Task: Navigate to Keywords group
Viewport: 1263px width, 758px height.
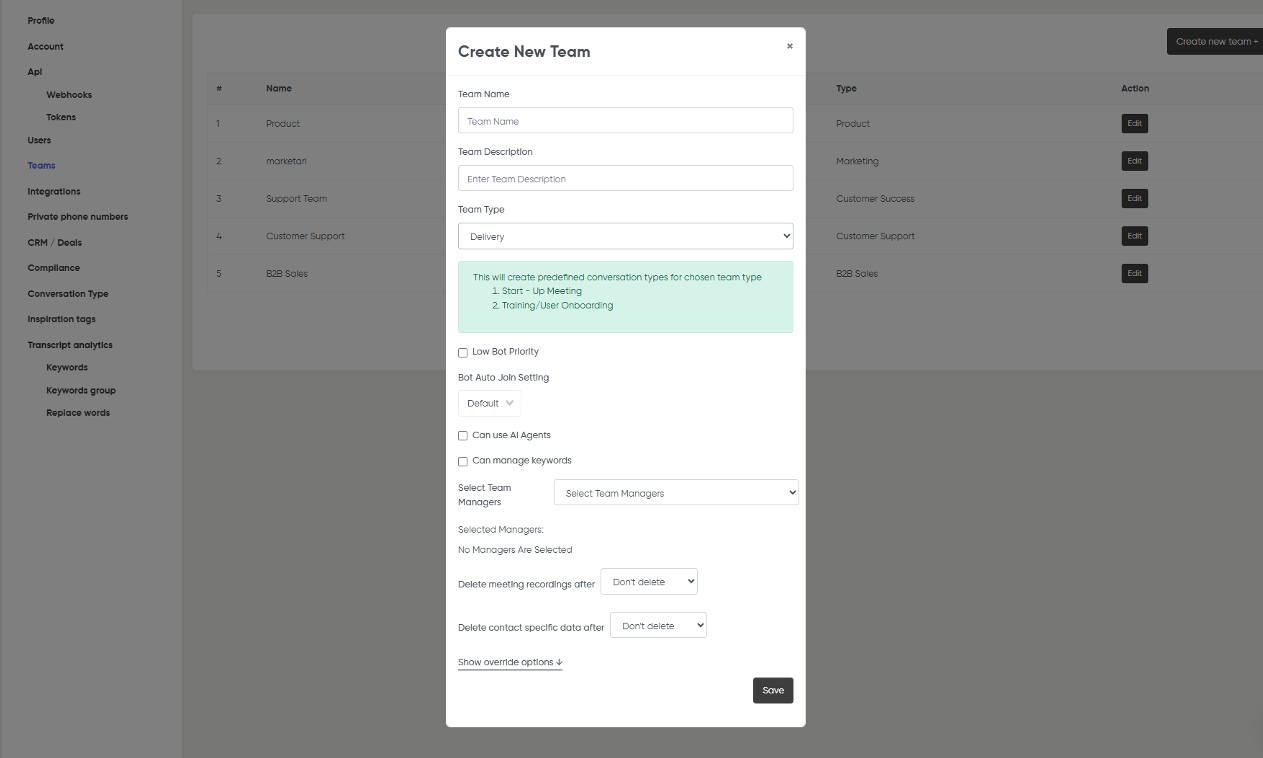Action: click(81, 391)
